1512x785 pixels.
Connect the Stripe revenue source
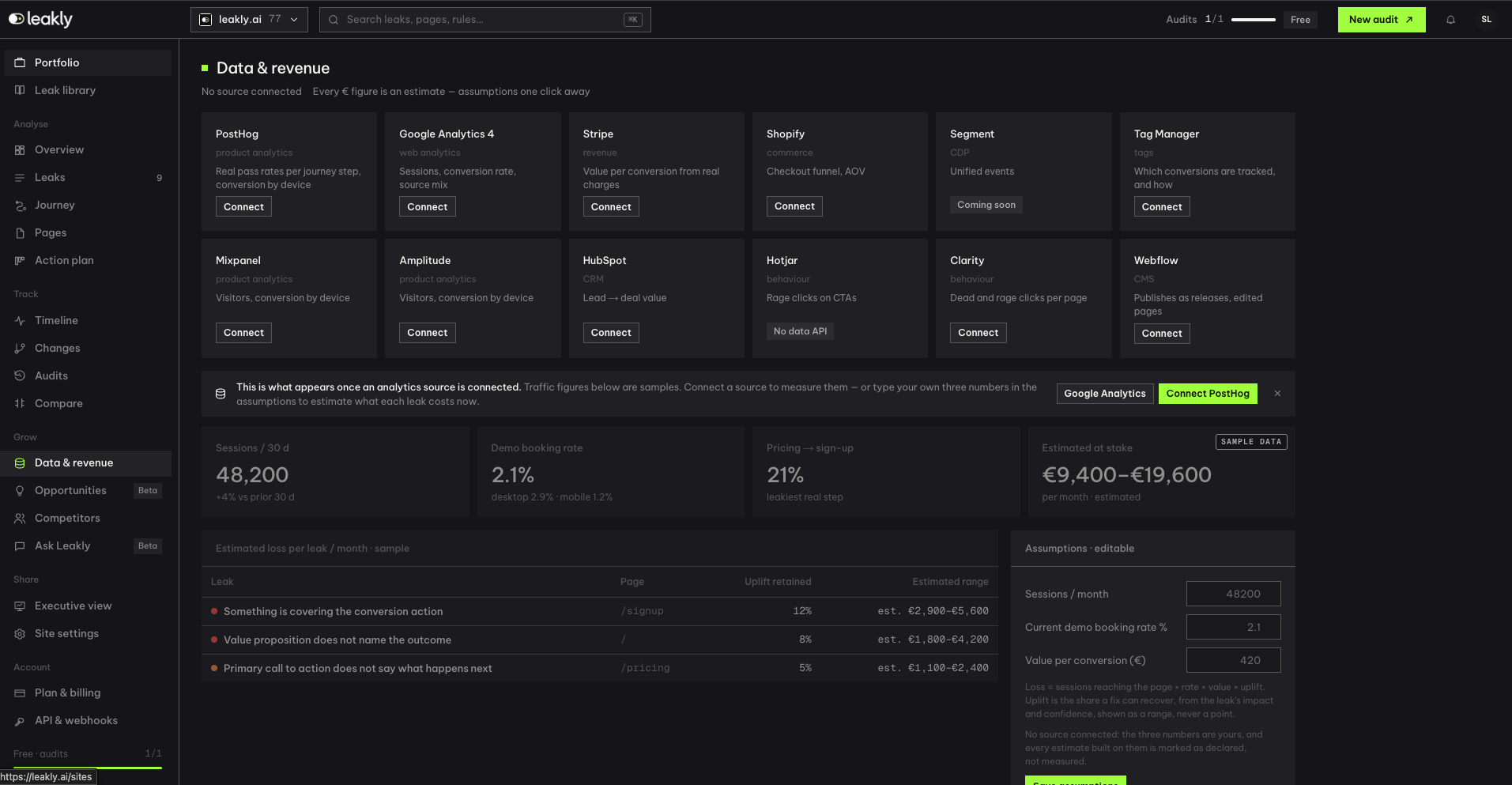611,206
